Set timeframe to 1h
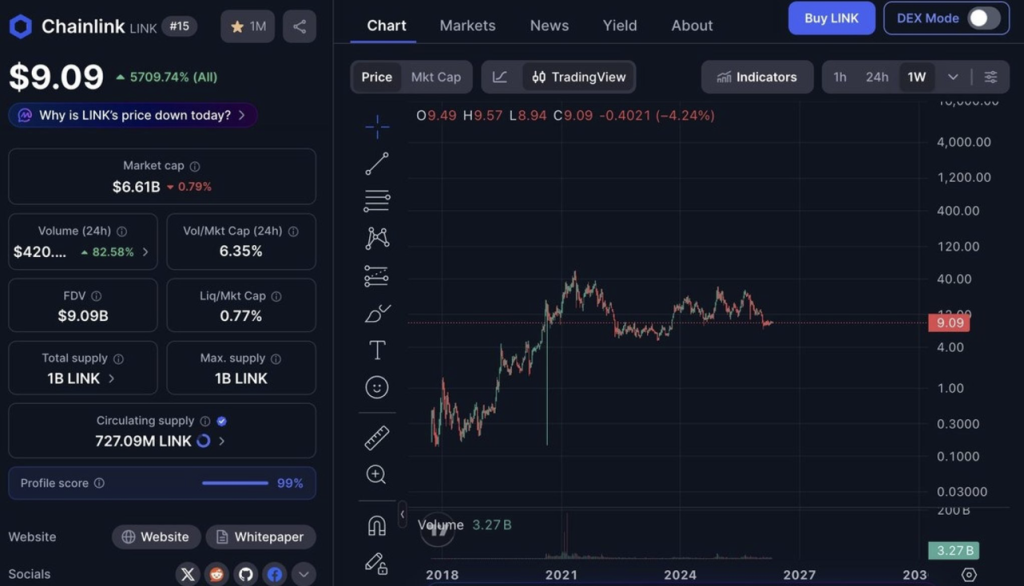Image resolution: width=1024 pixels, height=586 pixels. click(840, 77)
